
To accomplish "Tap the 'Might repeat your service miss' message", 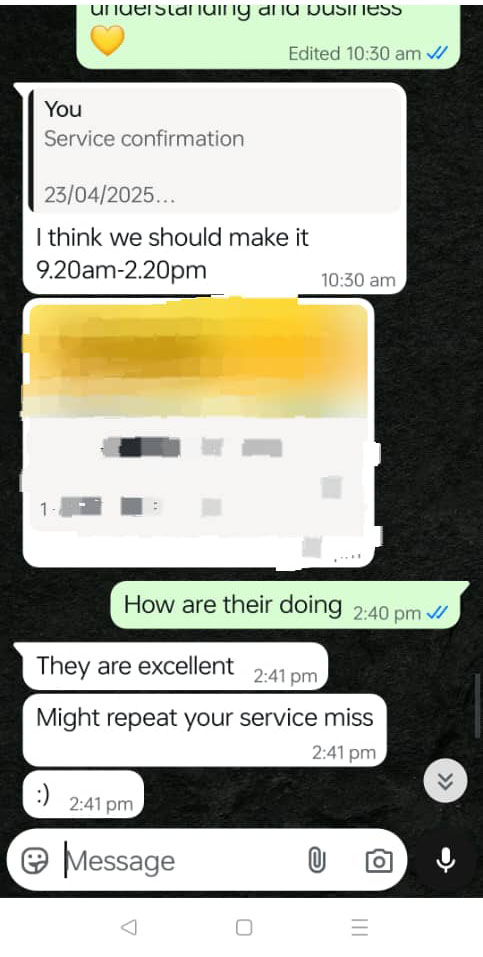I will click(205, 731).
